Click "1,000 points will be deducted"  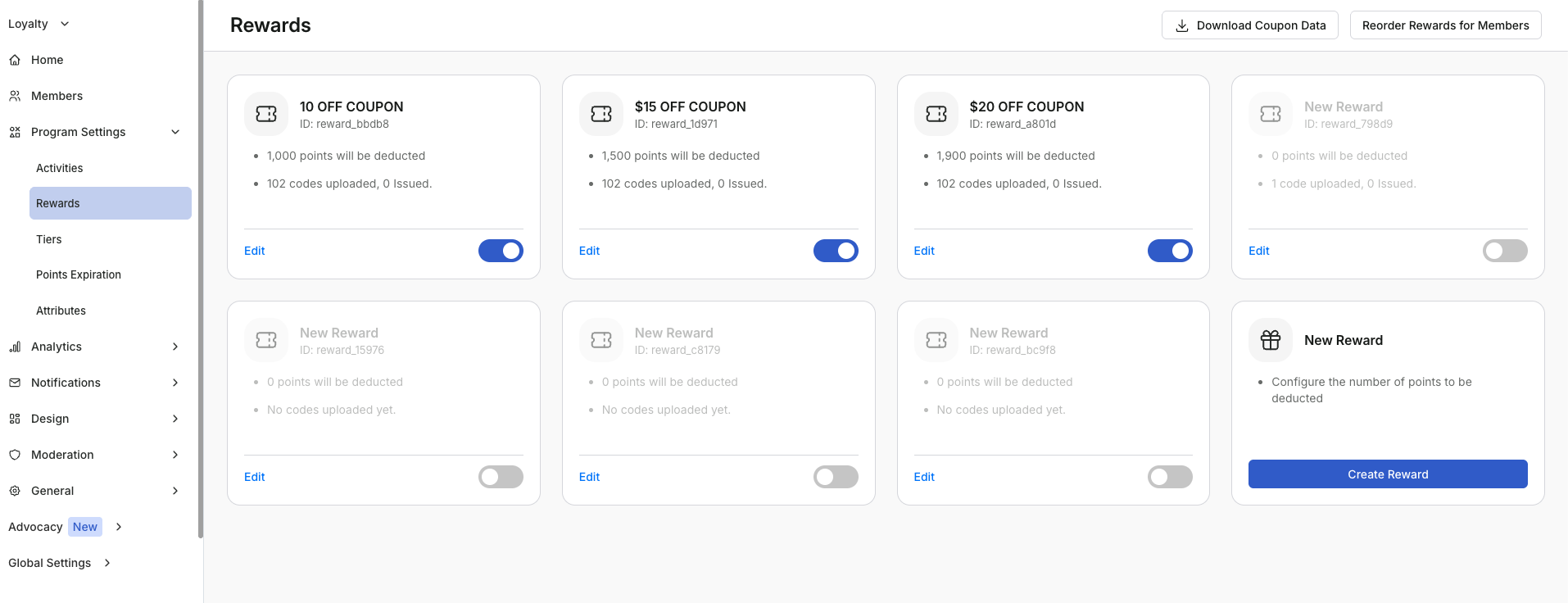pyautogui.click(x=346, y=156)
